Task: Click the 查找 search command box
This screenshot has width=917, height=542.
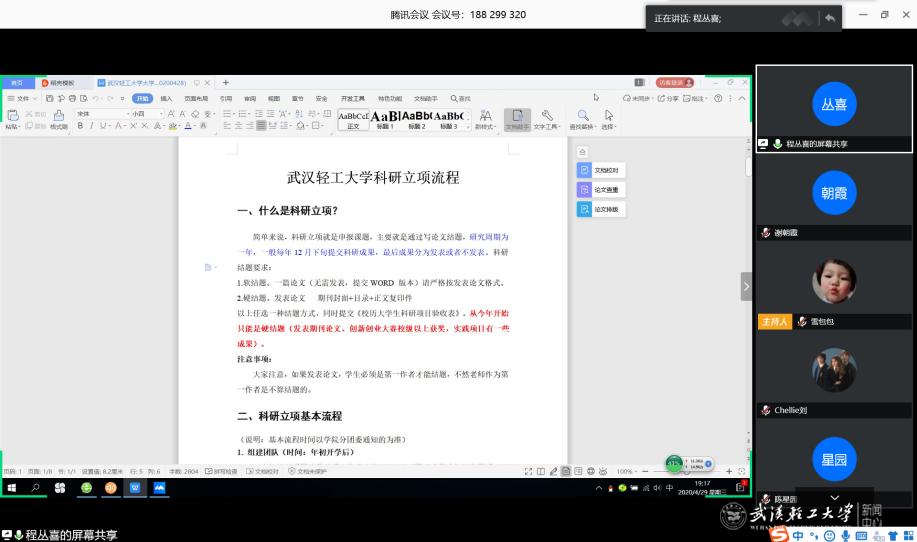Action: coord(461,98)
